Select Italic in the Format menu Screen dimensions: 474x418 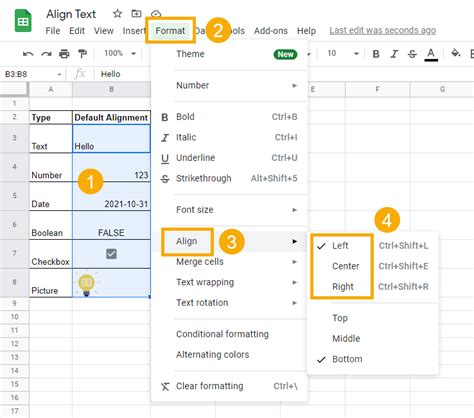click(x=229, y=137)
